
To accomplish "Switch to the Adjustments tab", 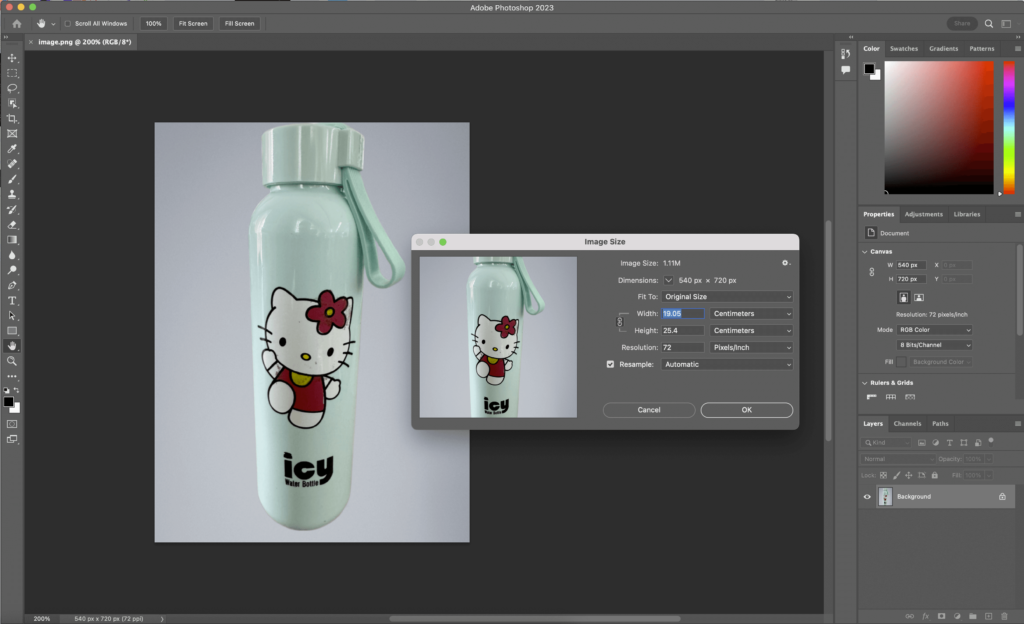I will click(x=923, y=214).
